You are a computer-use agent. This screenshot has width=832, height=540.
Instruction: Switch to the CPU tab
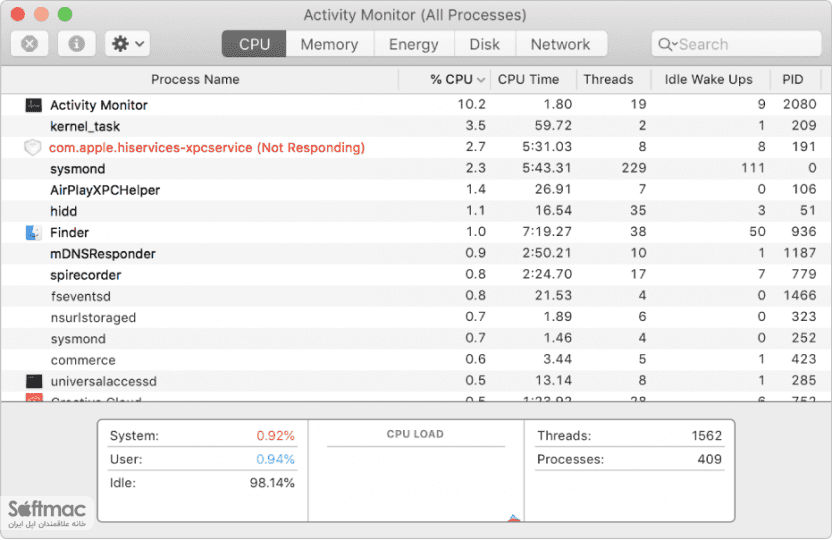254,44
